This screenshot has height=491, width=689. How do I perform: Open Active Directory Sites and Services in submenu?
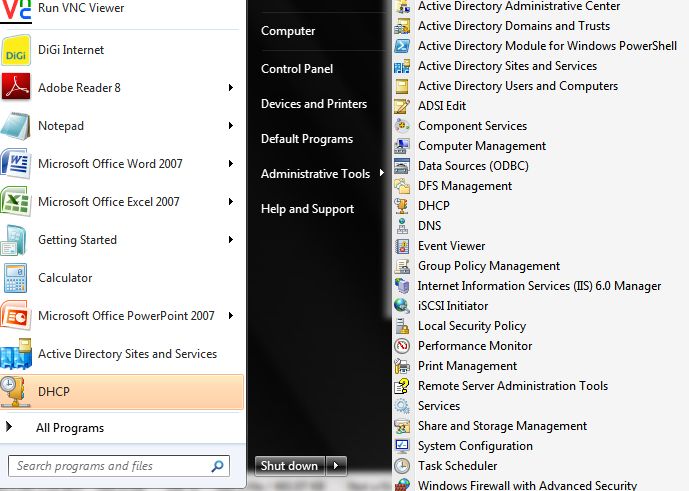(508, 66)
